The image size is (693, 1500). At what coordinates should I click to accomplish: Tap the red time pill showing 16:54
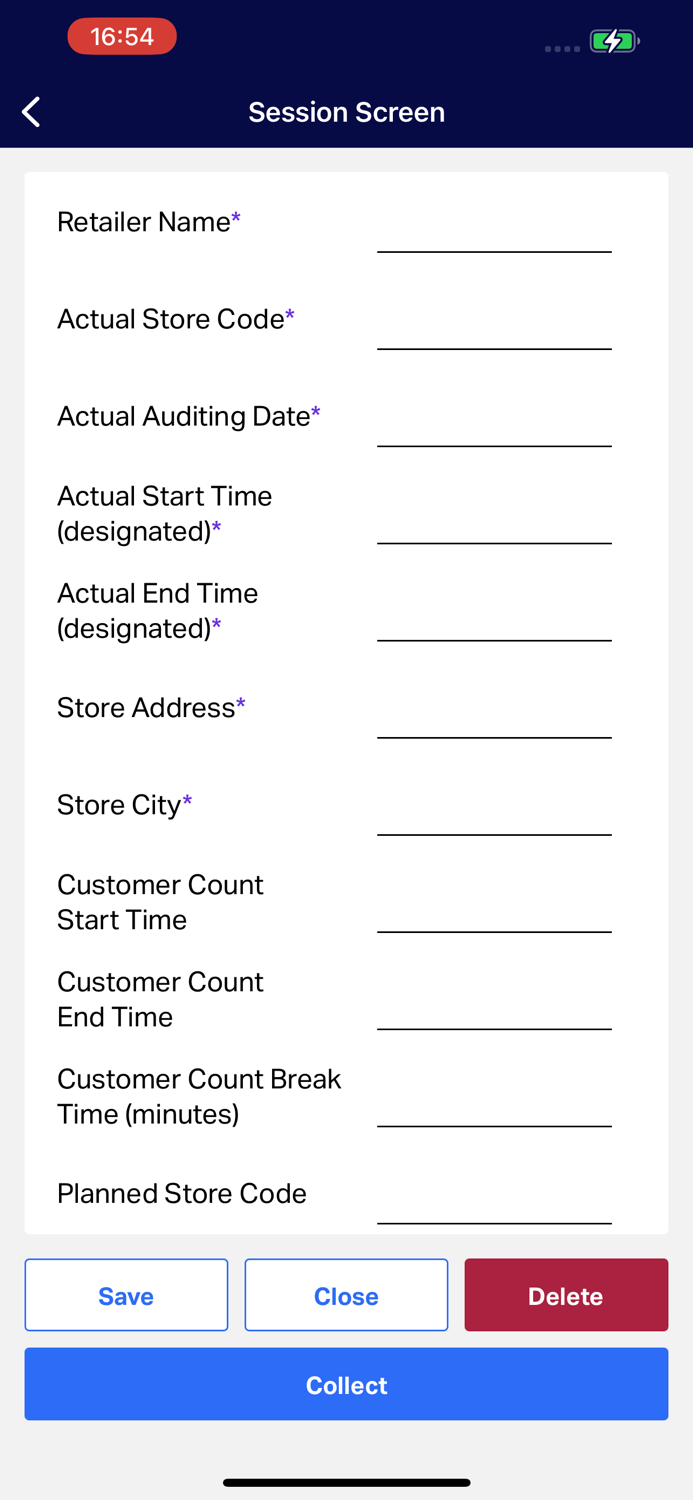click(122, 35)
